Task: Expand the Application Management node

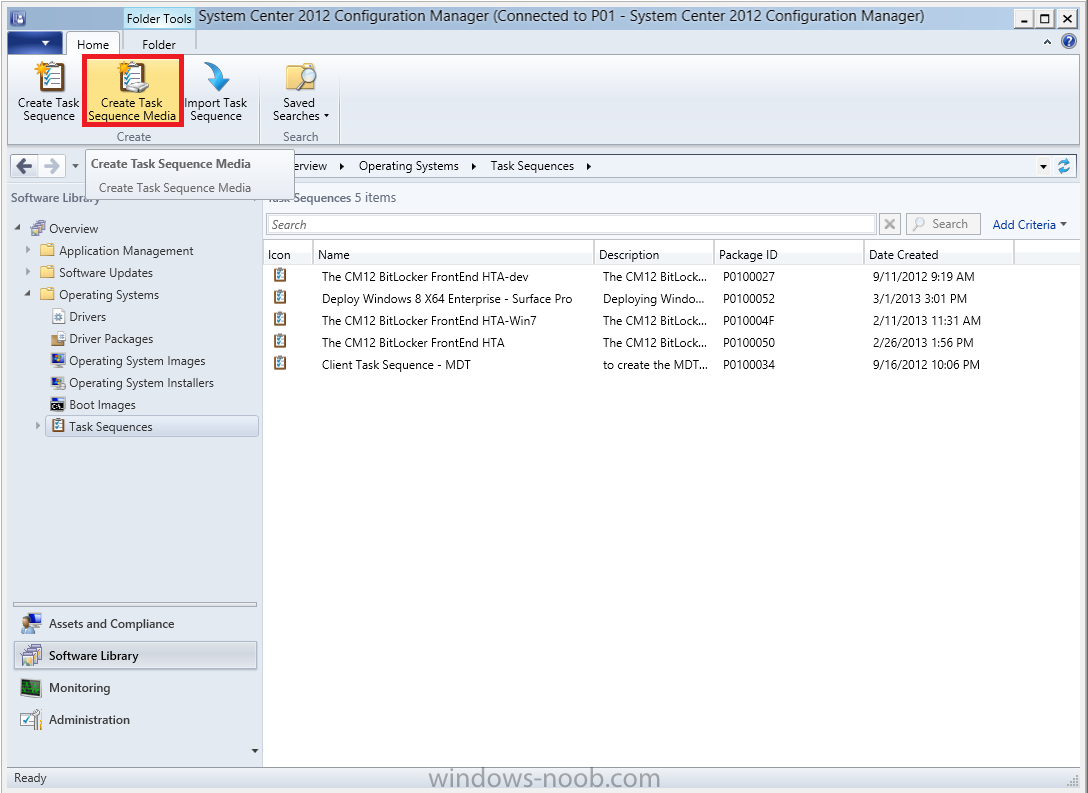Action: point(28,250)
